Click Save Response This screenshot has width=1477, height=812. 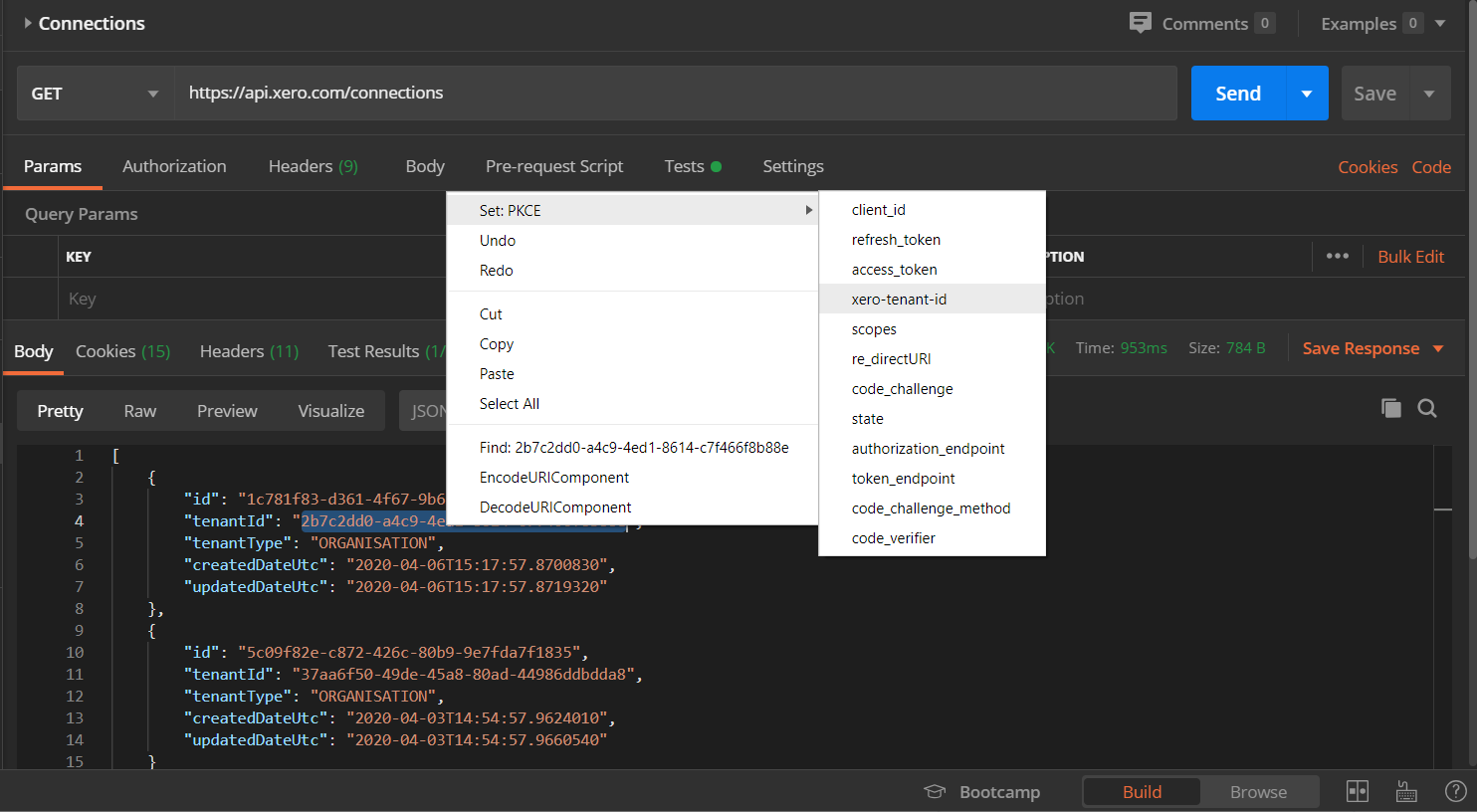[1361, 348]
